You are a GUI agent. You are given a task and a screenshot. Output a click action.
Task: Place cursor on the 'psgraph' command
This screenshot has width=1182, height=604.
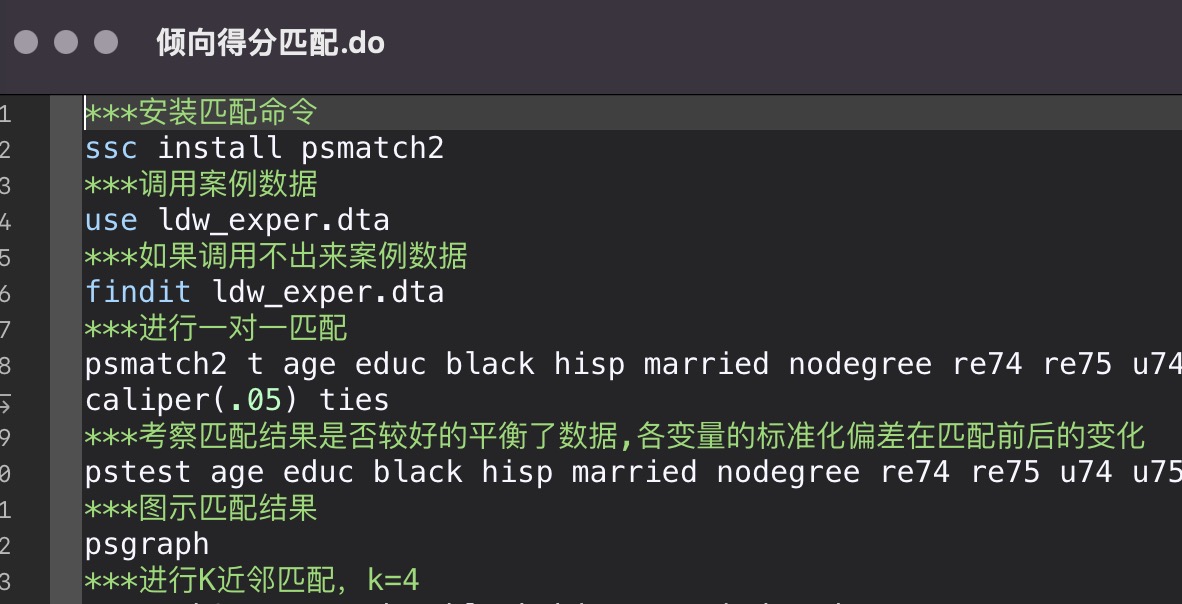click(147, 544)
